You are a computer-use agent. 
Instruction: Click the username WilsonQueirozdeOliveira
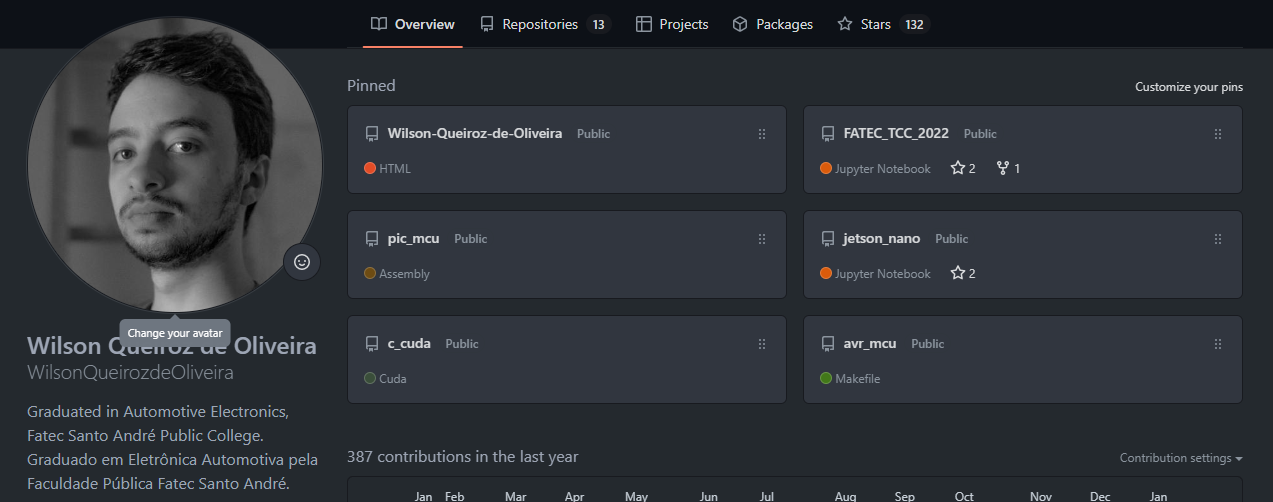point(130,373)
